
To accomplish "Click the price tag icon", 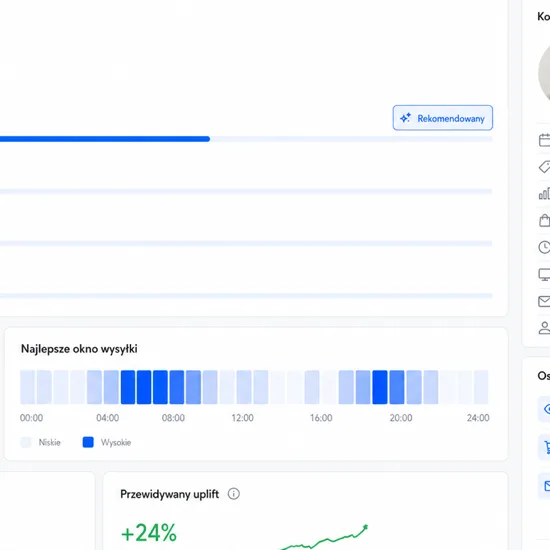I will tap(544, 167).
